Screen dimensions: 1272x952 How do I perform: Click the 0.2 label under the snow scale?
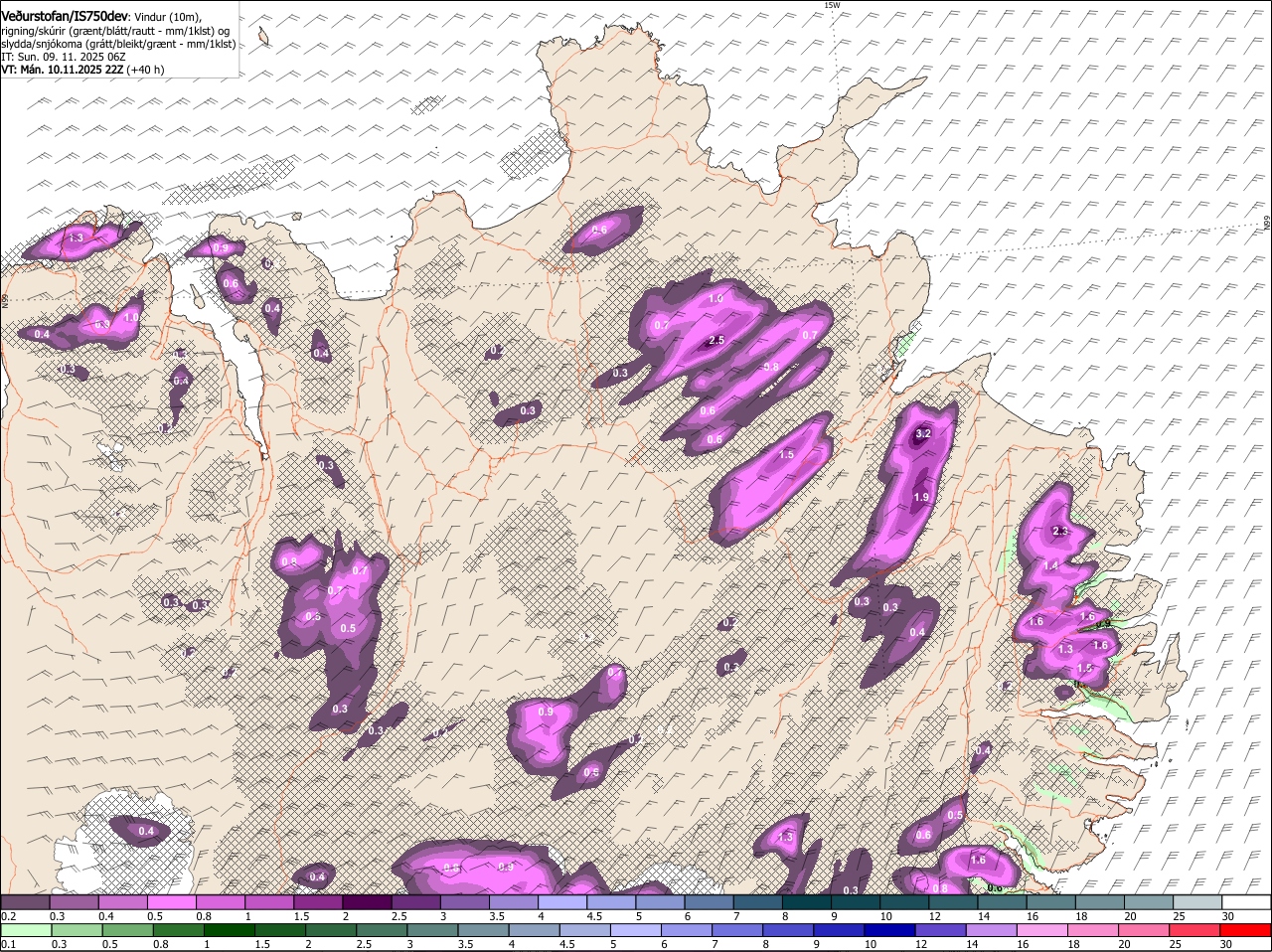coord(8,916)
